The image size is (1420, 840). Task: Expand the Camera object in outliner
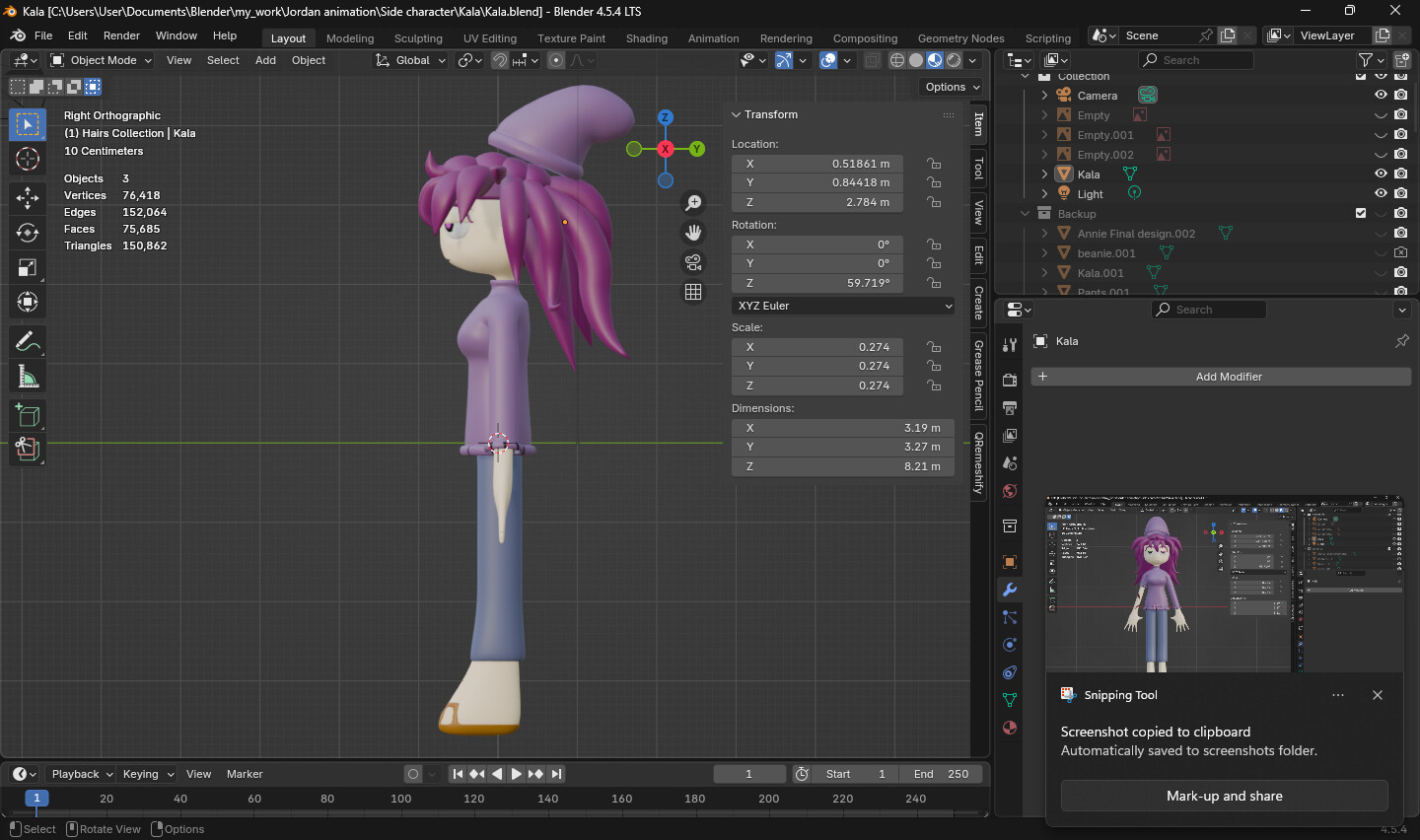(x=1044, y=95)
